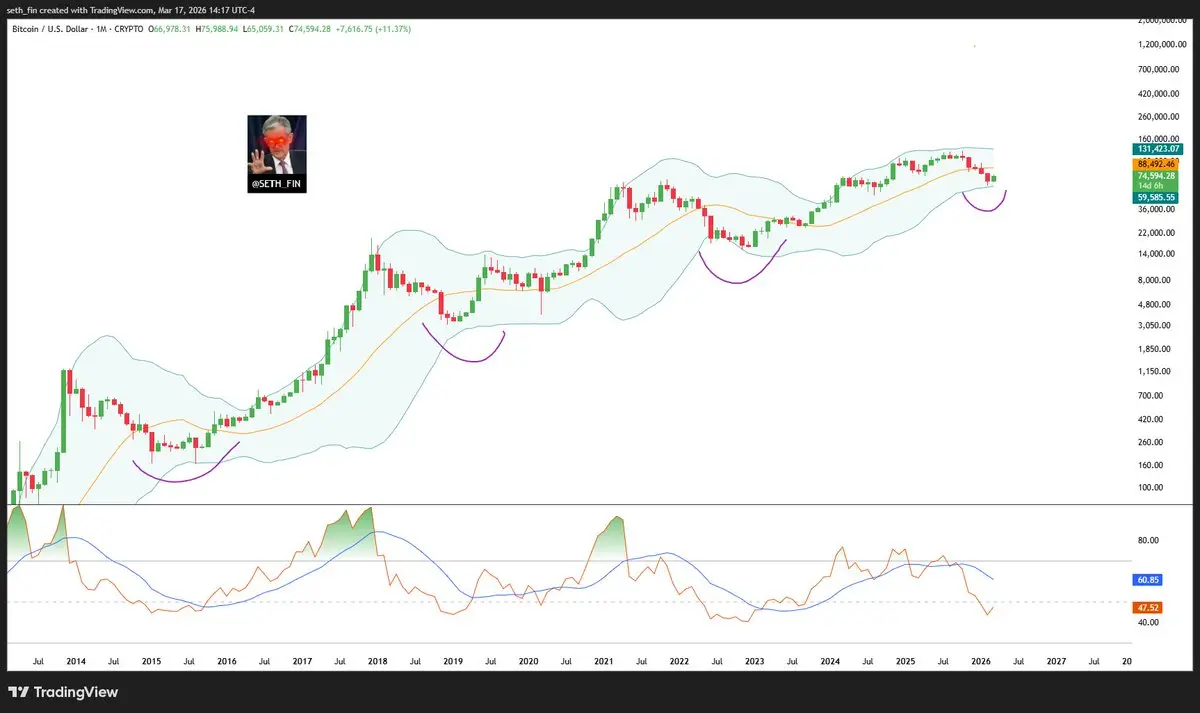Viewport: 1200px width, 713px height.
Task: Click the 700,000.00 price axis label
Action: click(1158, 69)
